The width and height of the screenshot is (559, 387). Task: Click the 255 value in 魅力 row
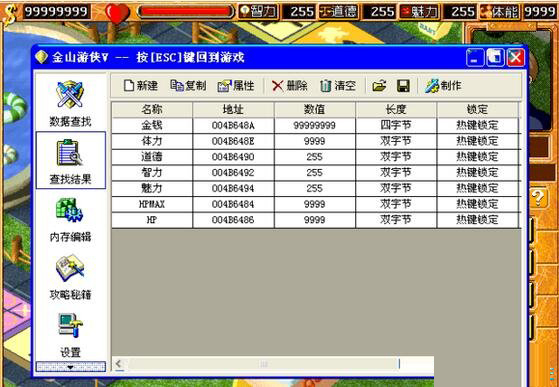[x=314, y=188]
